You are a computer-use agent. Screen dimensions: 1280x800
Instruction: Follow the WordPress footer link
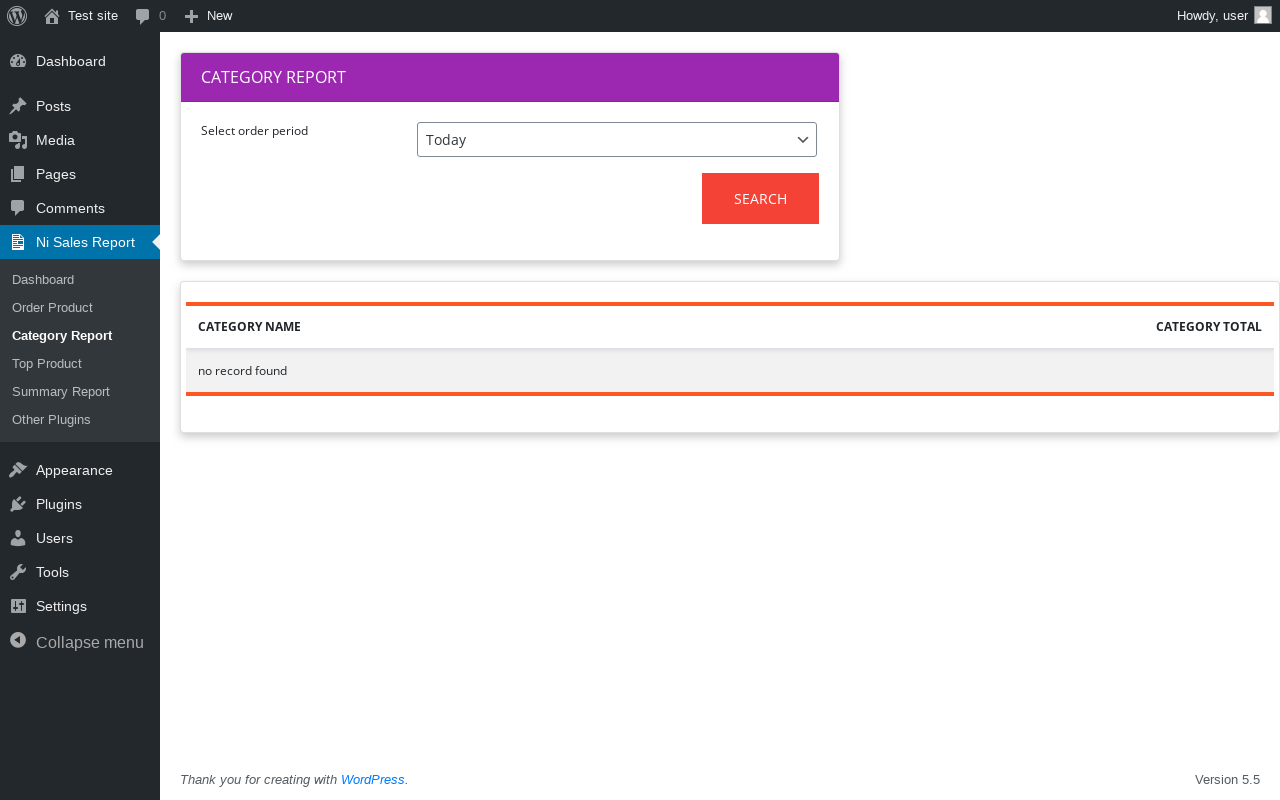coord(373,780)
